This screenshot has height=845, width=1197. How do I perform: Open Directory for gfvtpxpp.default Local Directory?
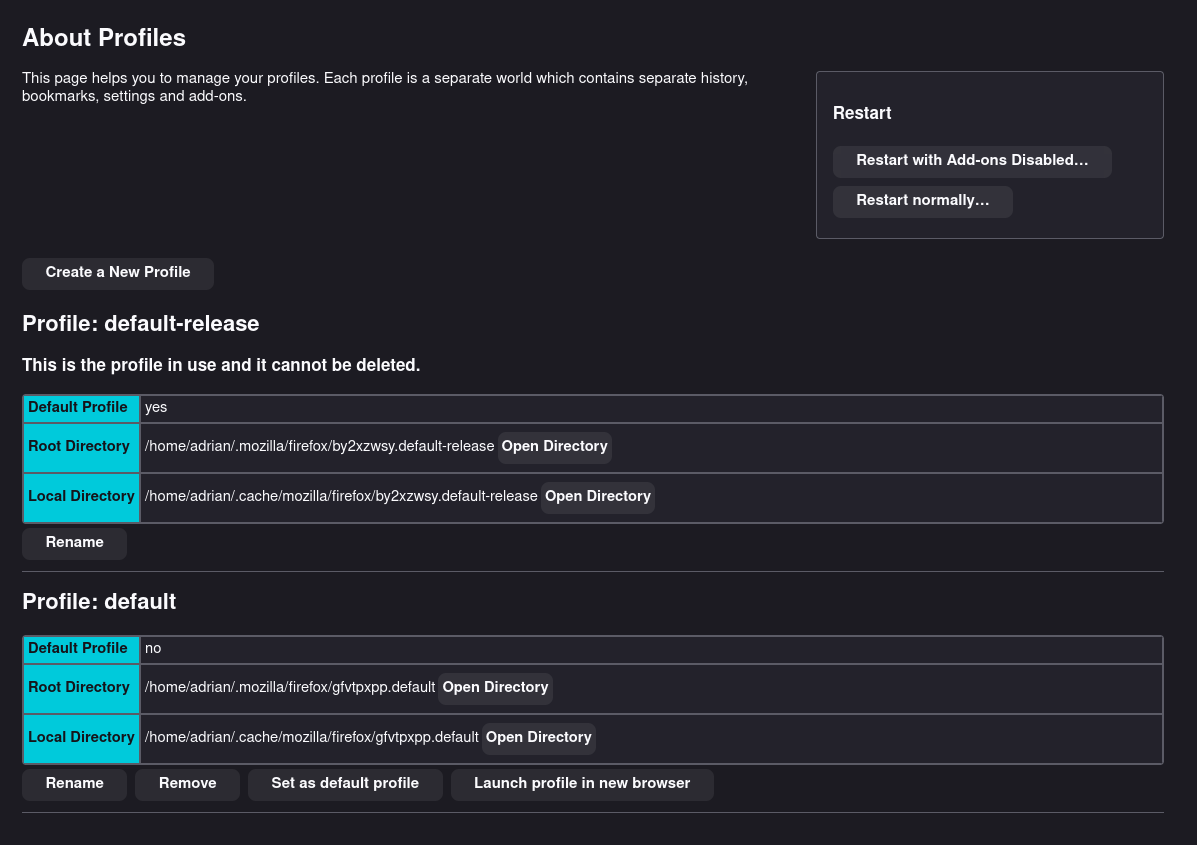pyautogui.click(x=538, y=738)
